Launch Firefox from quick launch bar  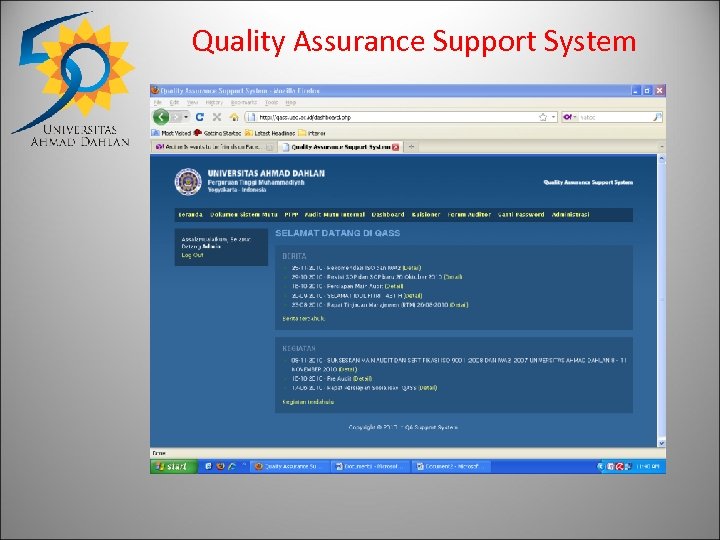[x=220, y=467]
